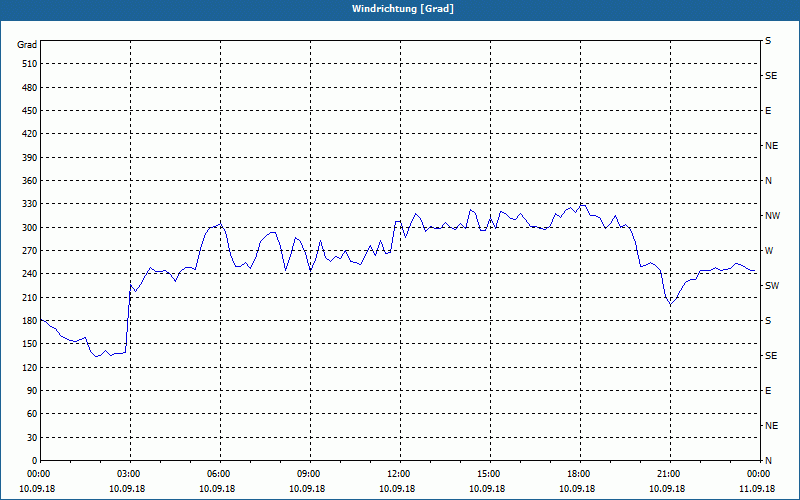Select the Grad unit label on the y-axis
The width and height of the screenshot is (800, 500).
pyautogui.click(x=27, y=45)
